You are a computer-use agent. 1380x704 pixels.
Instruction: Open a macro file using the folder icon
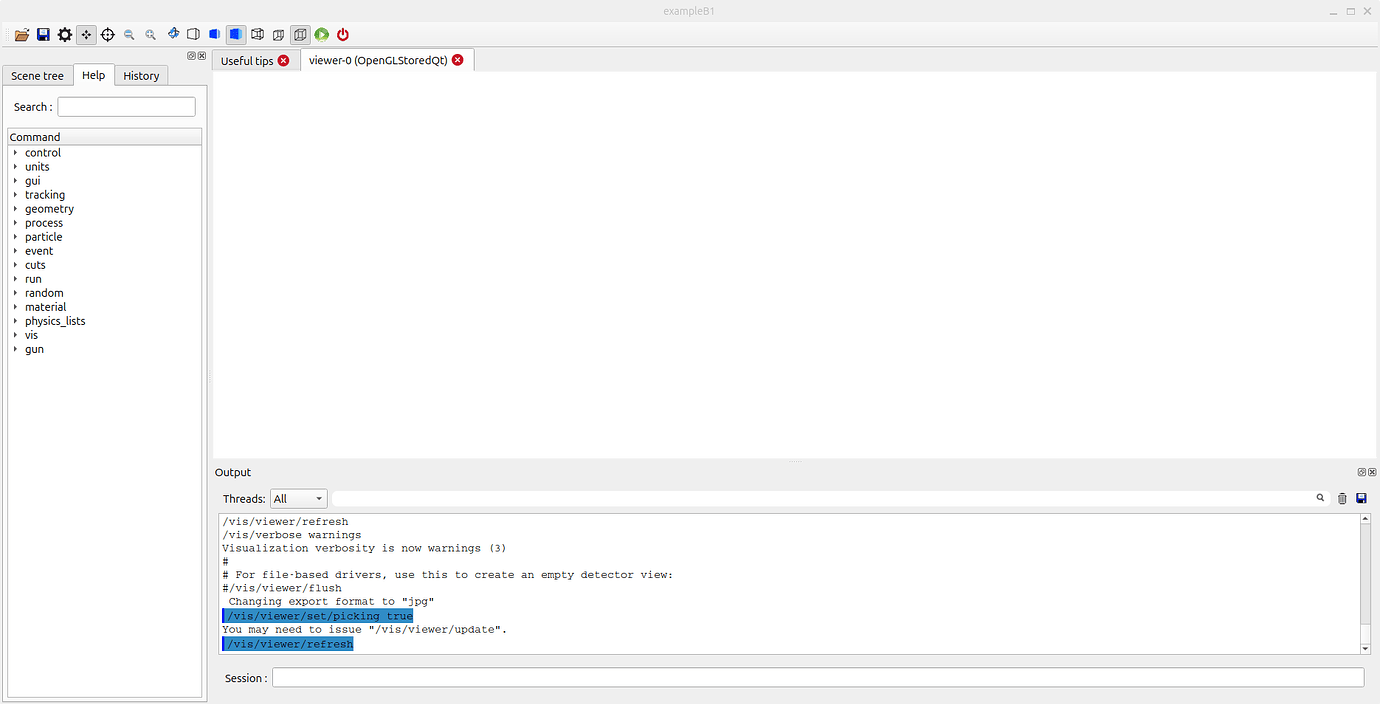point(21,34)
